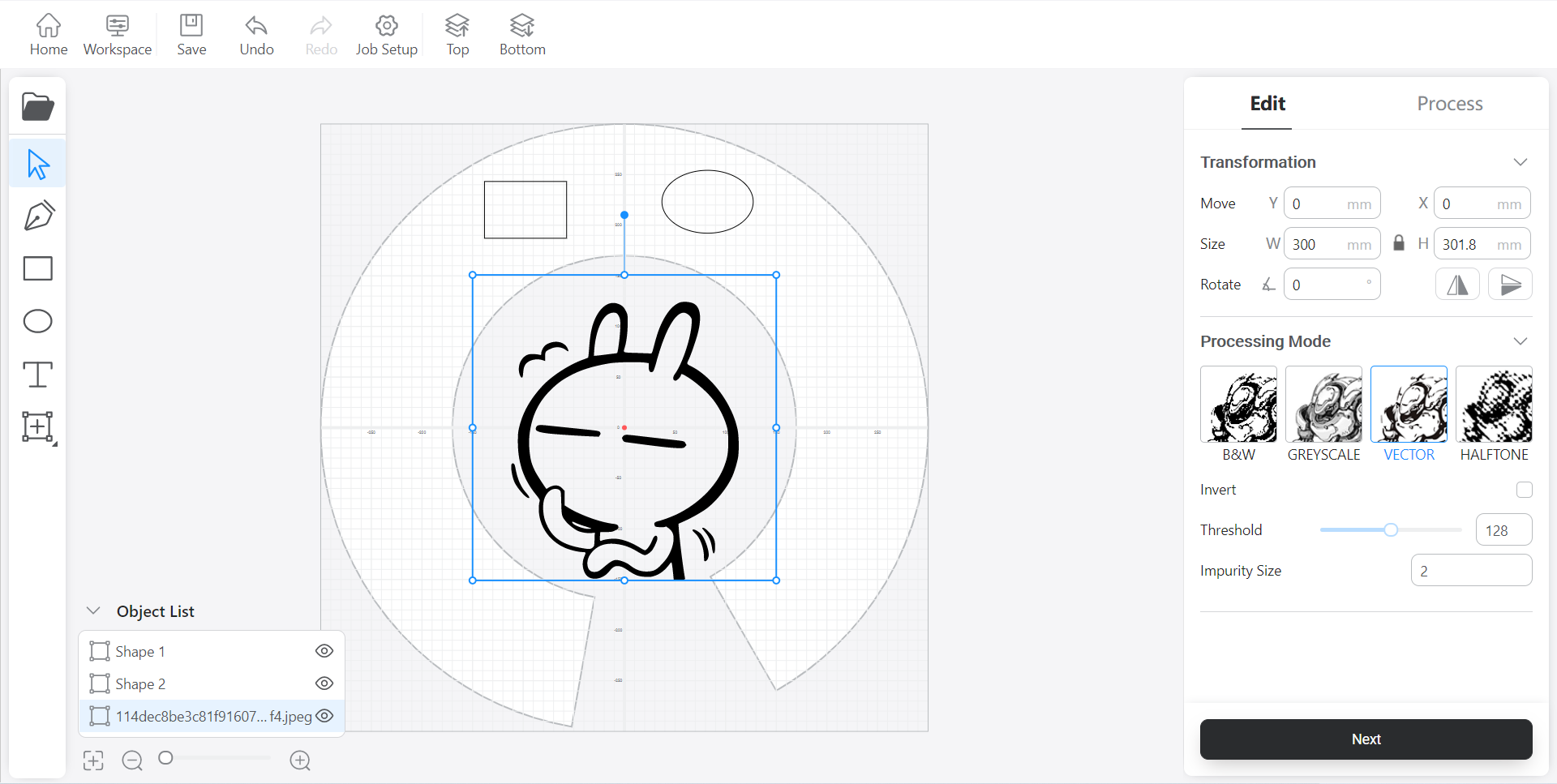
Task: Zoom out of the canvas
Action: tap(132, 760)
